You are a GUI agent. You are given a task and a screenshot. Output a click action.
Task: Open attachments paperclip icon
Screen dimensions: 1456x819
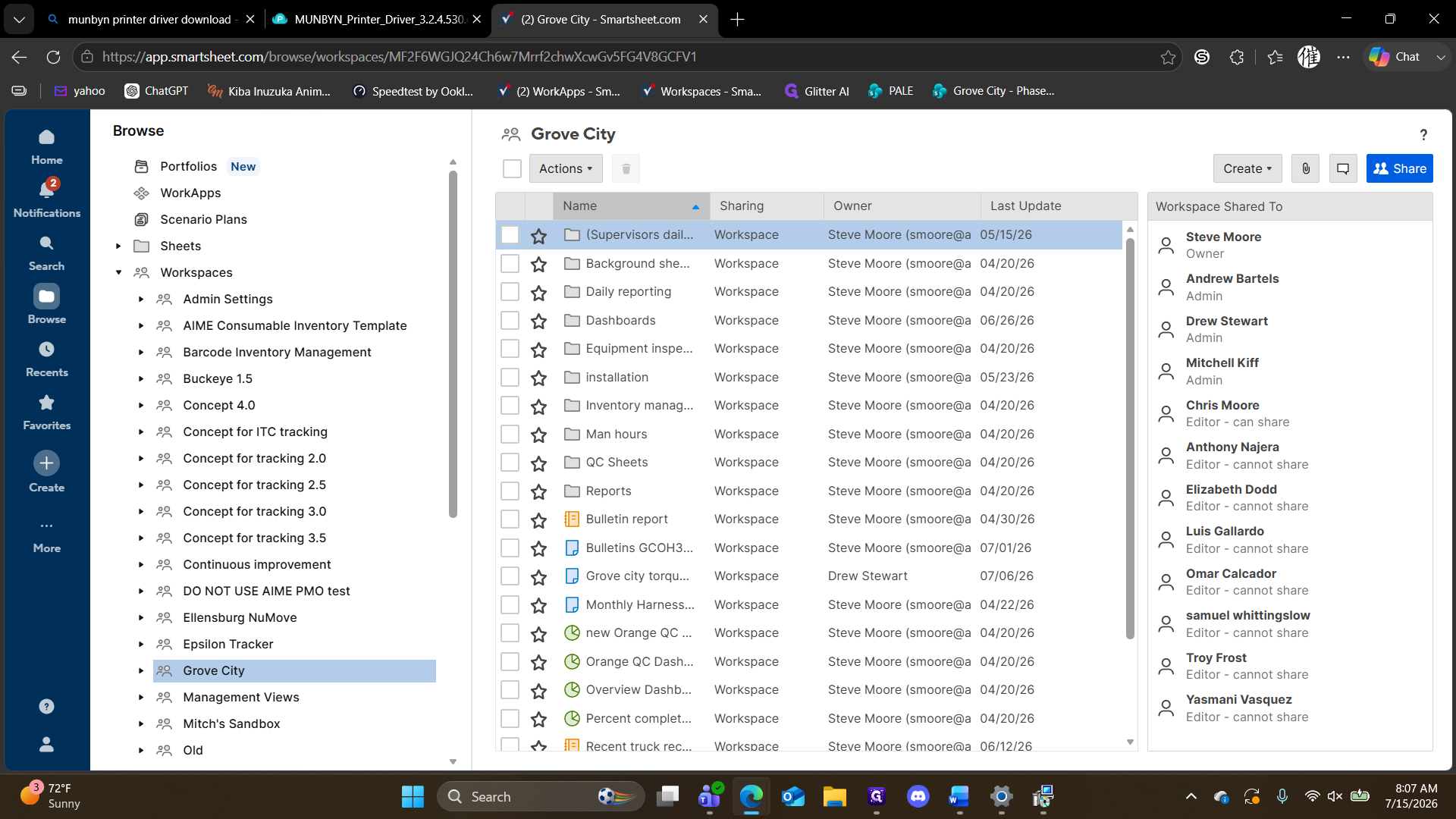(x=1306, y=168)
